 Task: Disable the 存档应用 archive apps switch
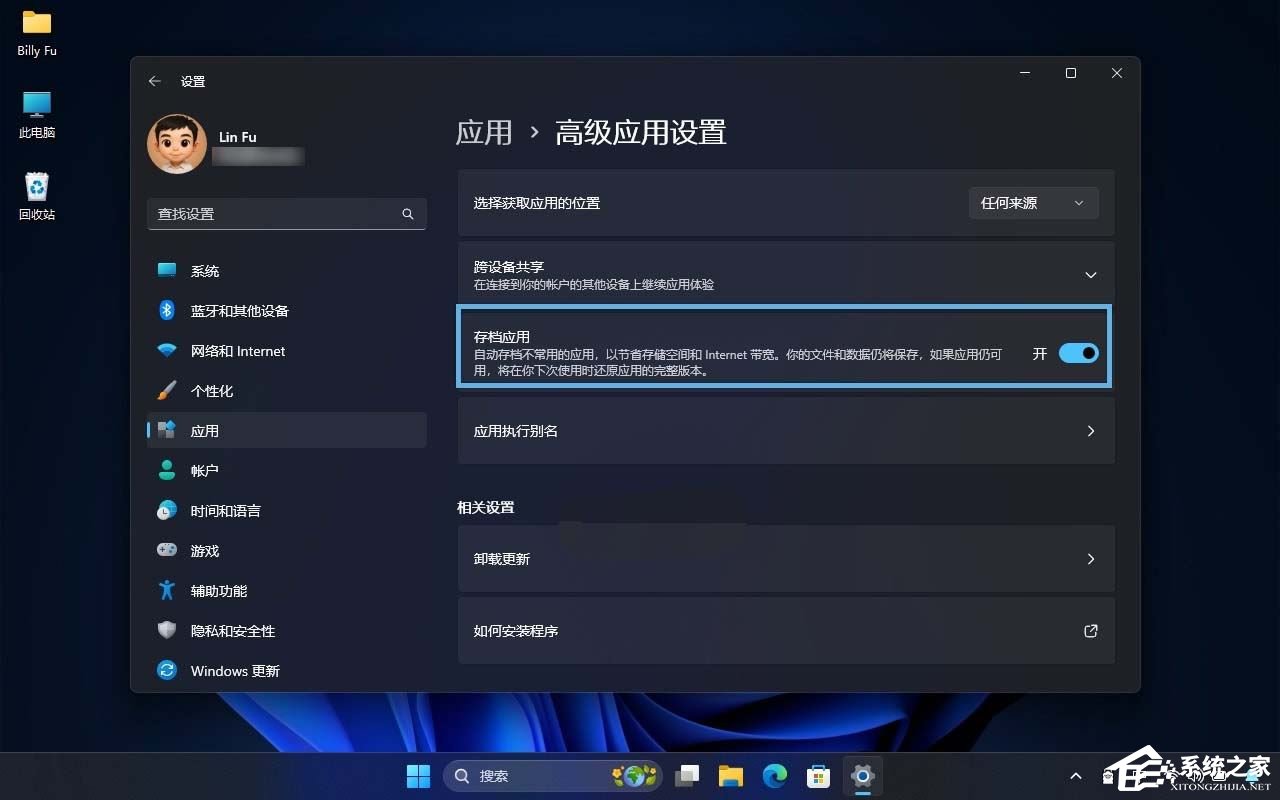coord(1078,353)
